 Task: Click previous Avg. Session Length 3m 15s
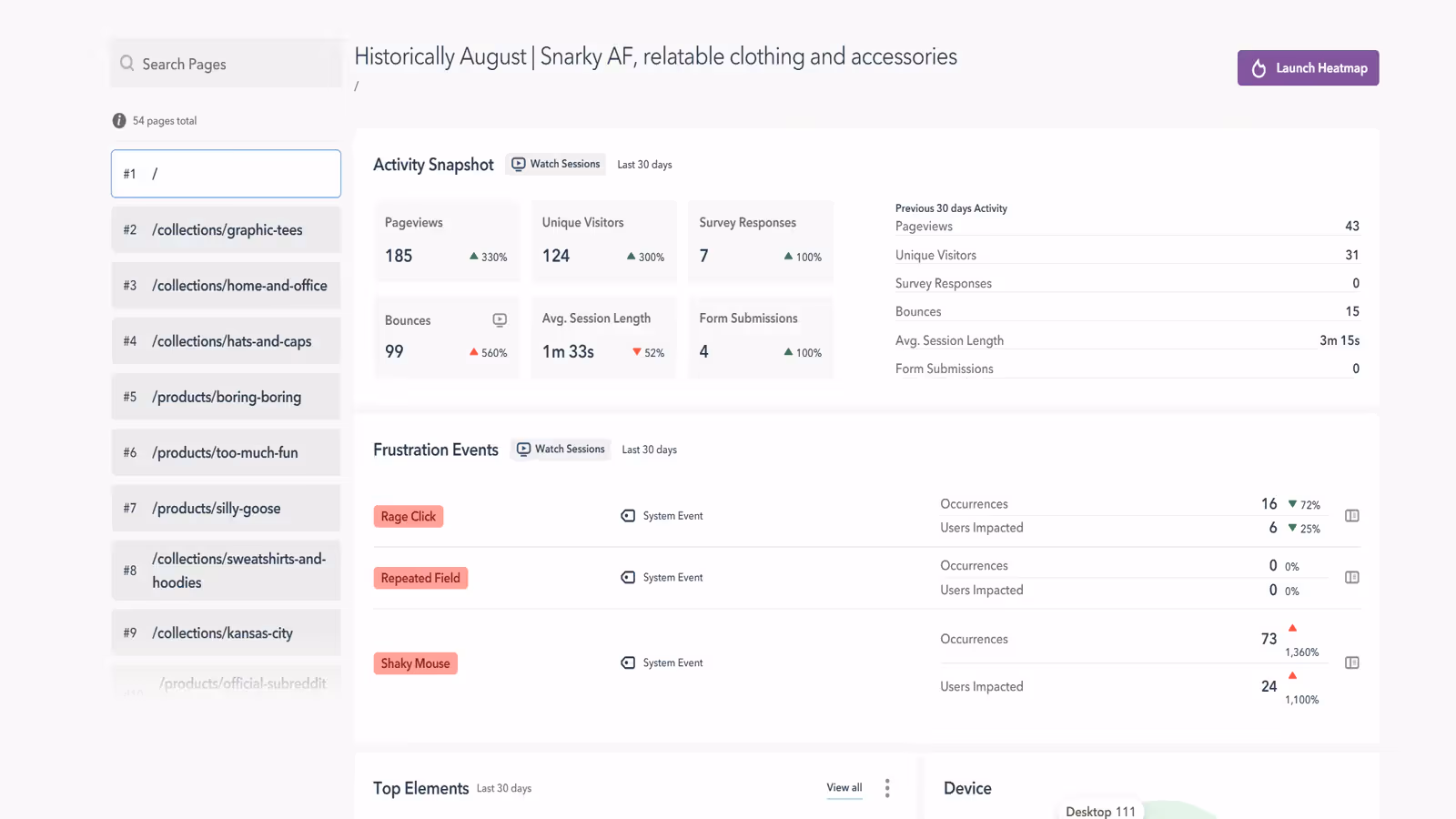[x=1340, y=340]
